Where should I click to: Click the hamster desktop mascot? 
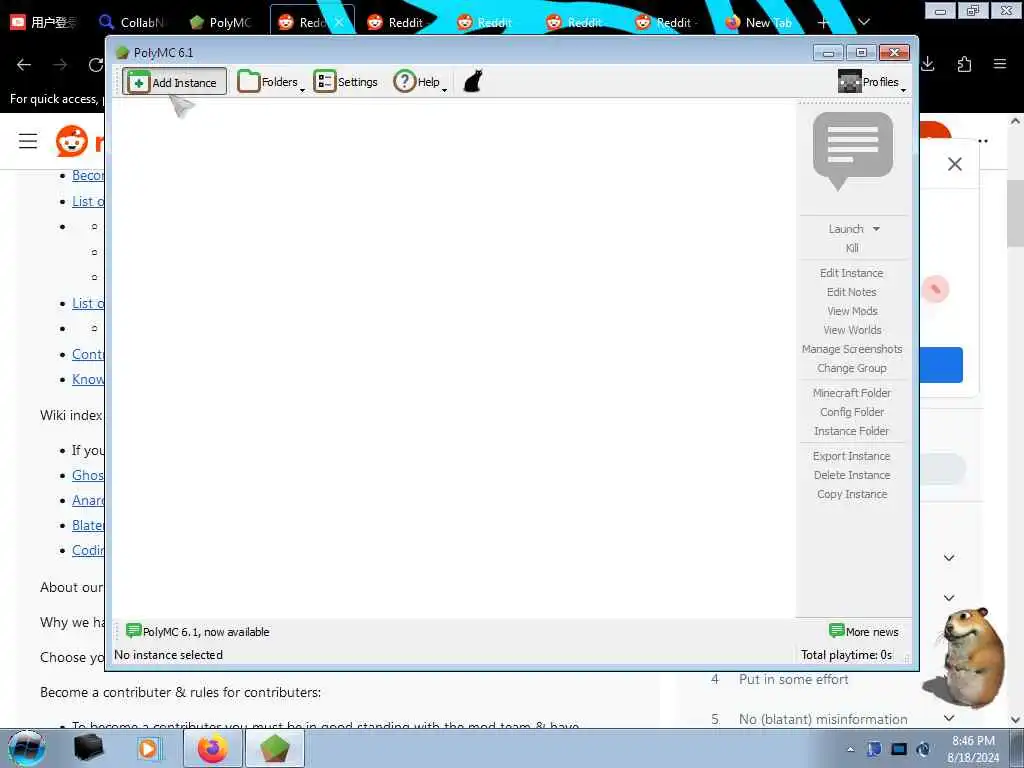966,657
